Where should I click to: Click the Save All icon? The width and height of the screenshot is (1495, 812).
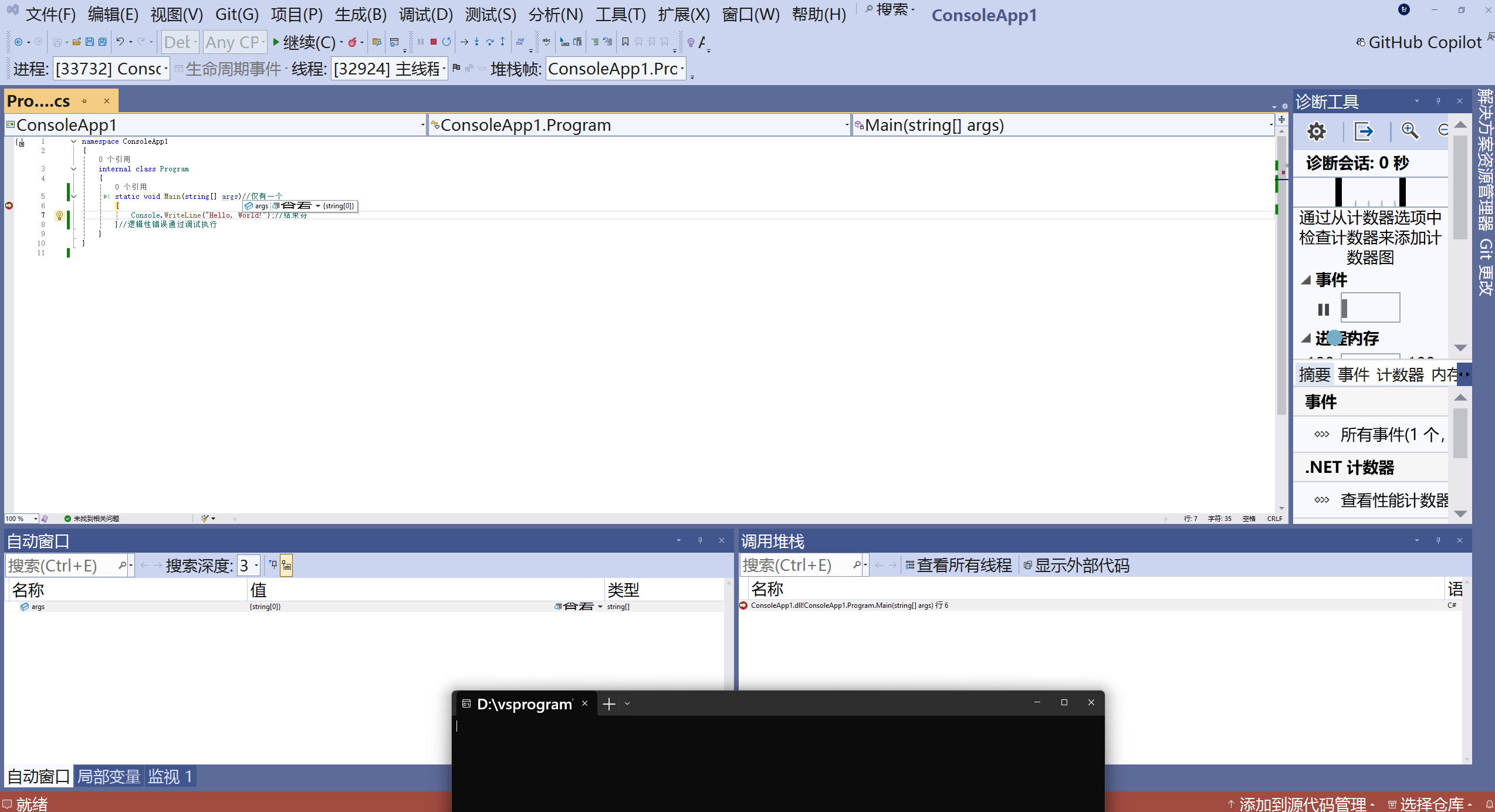pyautogui.click(x=102, y=42)
